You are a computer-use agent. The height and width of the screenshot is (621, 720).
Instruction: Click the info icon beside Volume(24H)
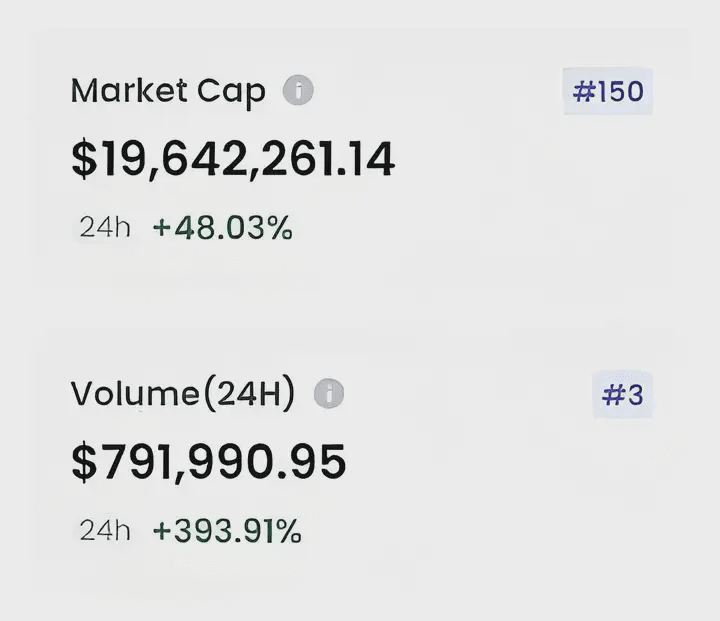329,394
